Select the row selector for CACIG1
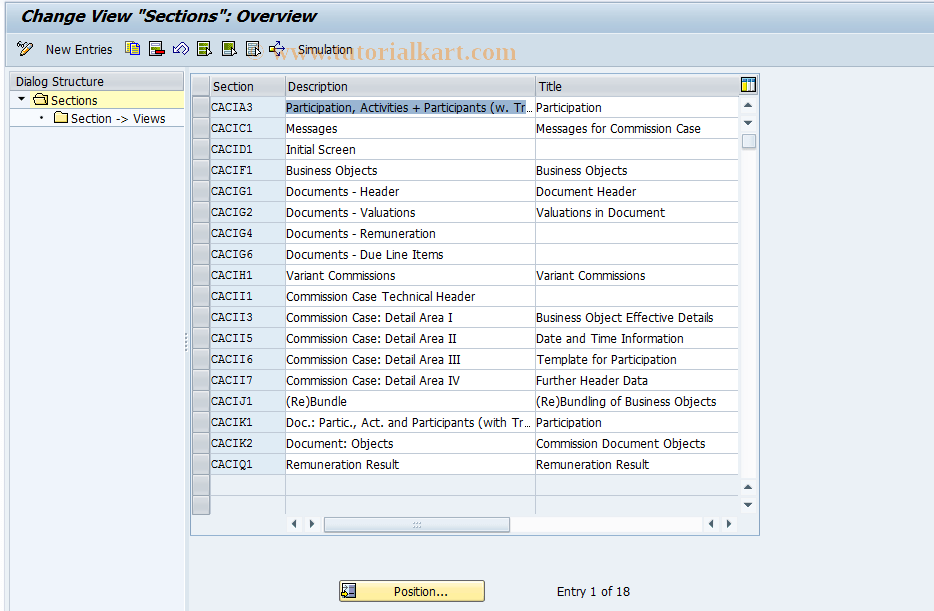934x611 pixels. pyautogui.click(x=200, y=191)
